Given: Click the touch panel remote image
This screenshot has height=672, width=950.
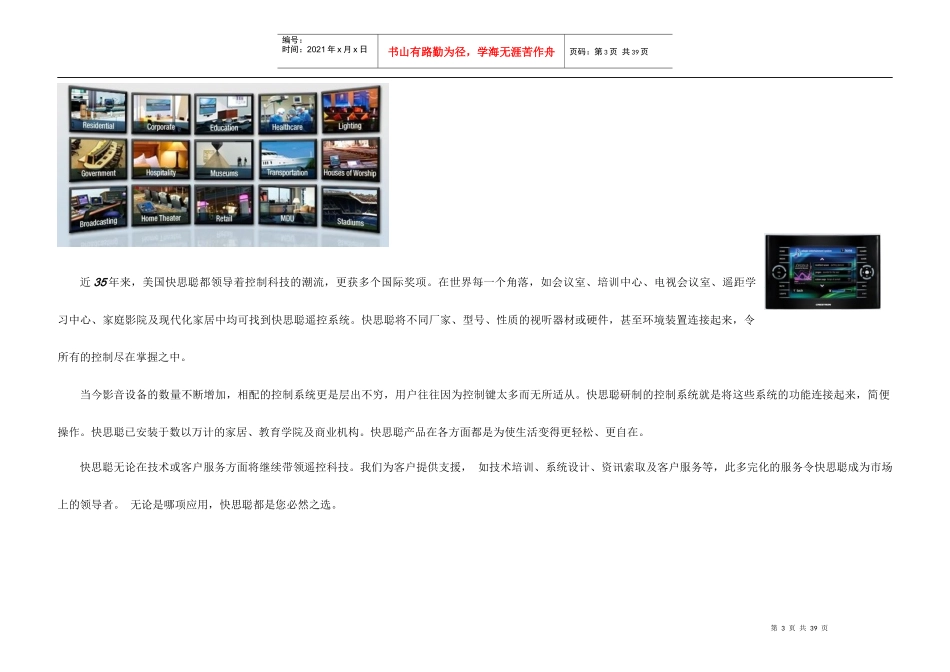Looking at the screenshot, I should [822, 272].
